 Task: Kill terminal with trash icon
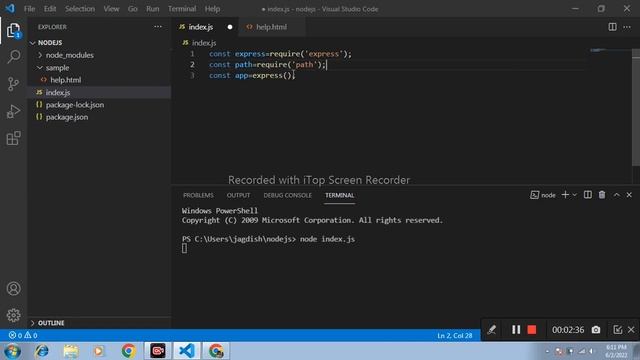[x=602, y=195]
